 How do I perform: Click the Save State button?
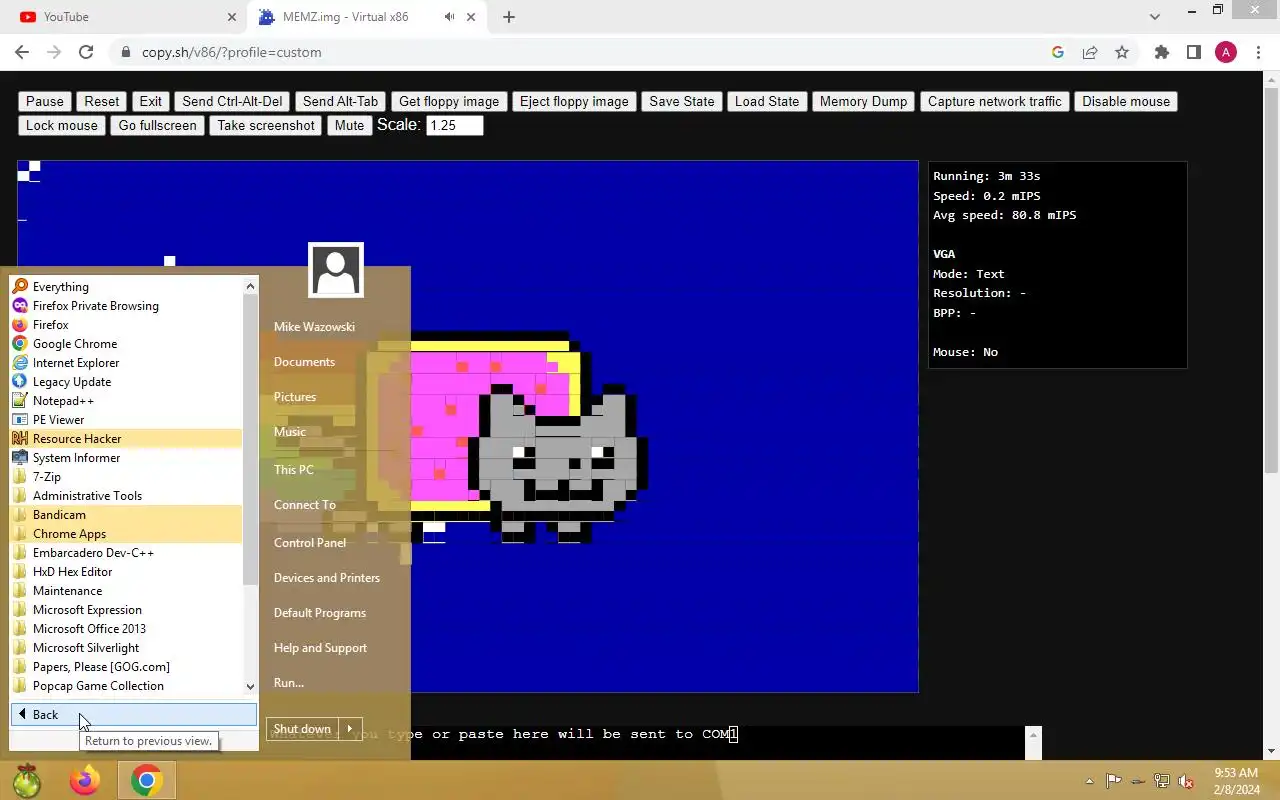pyautogui.click(x=682, y=101)
